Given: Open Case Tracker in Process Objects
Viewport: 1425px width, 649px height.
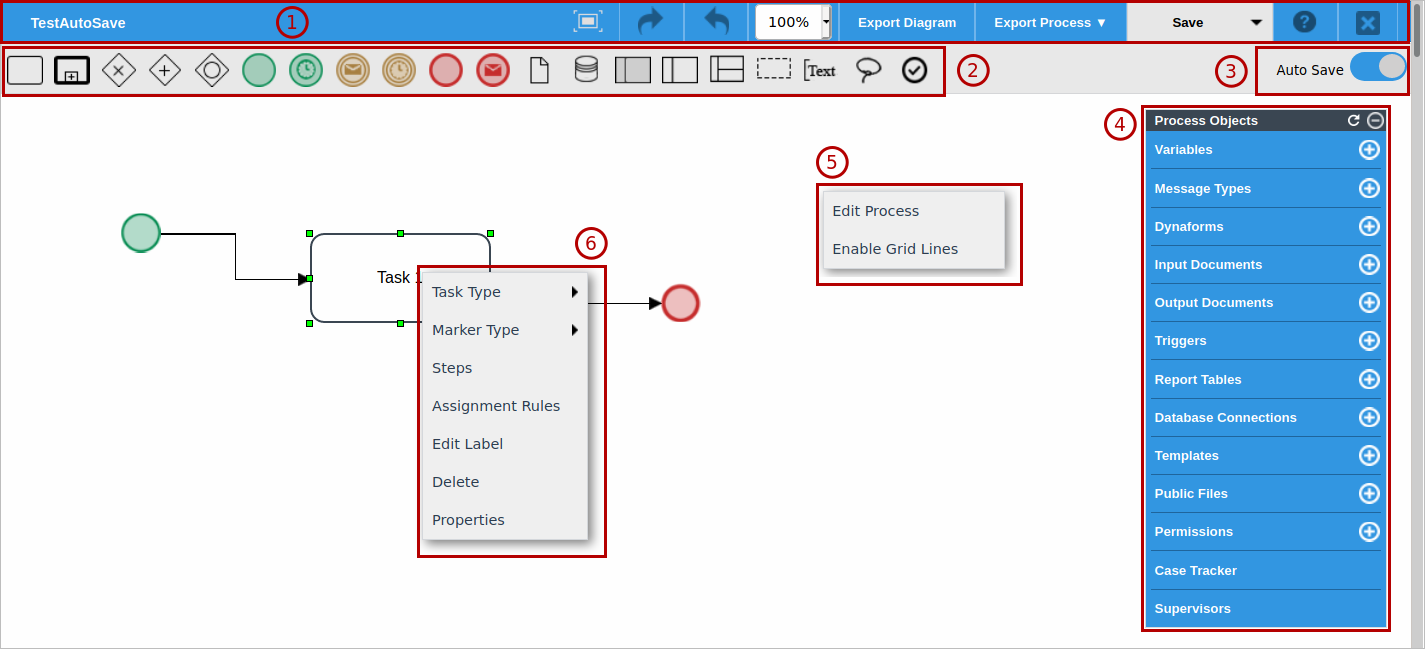Looking at the screenshot, I should point(1196,571).
